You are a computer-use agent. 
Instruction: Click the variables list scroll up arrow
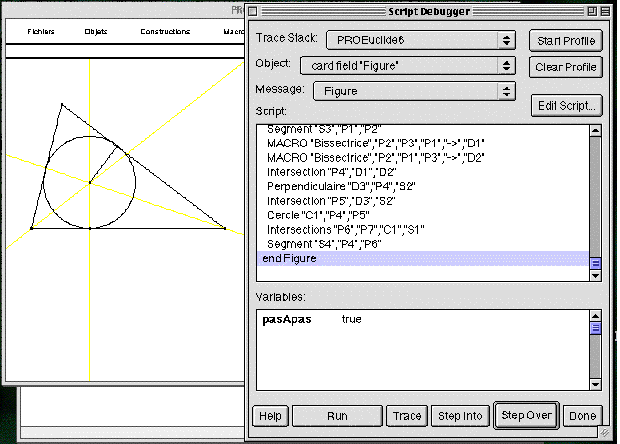click(x=595, y=316)
